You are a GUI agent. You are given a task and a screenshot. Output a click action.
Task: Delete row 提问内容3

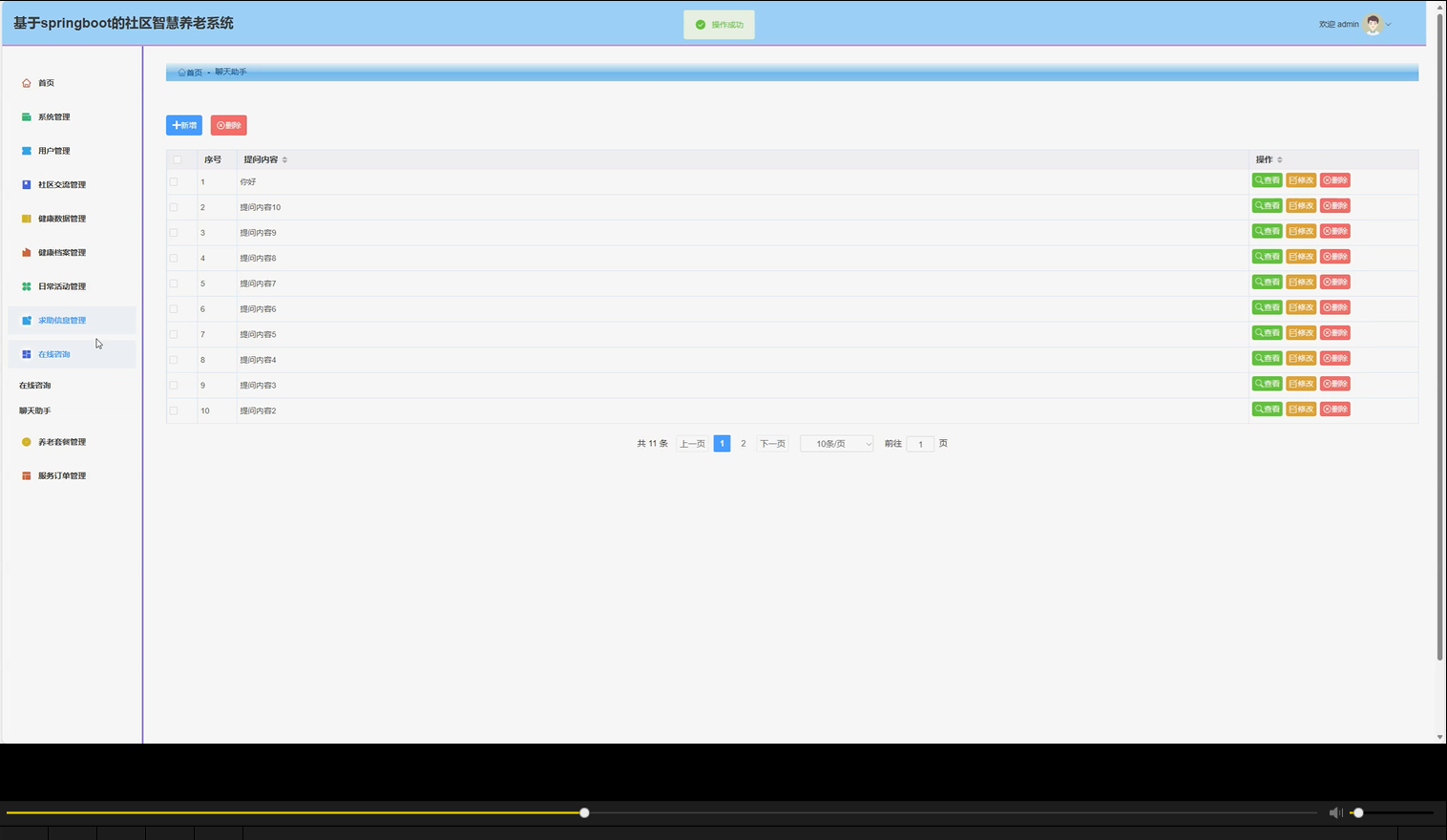[x=1335, y=384]
